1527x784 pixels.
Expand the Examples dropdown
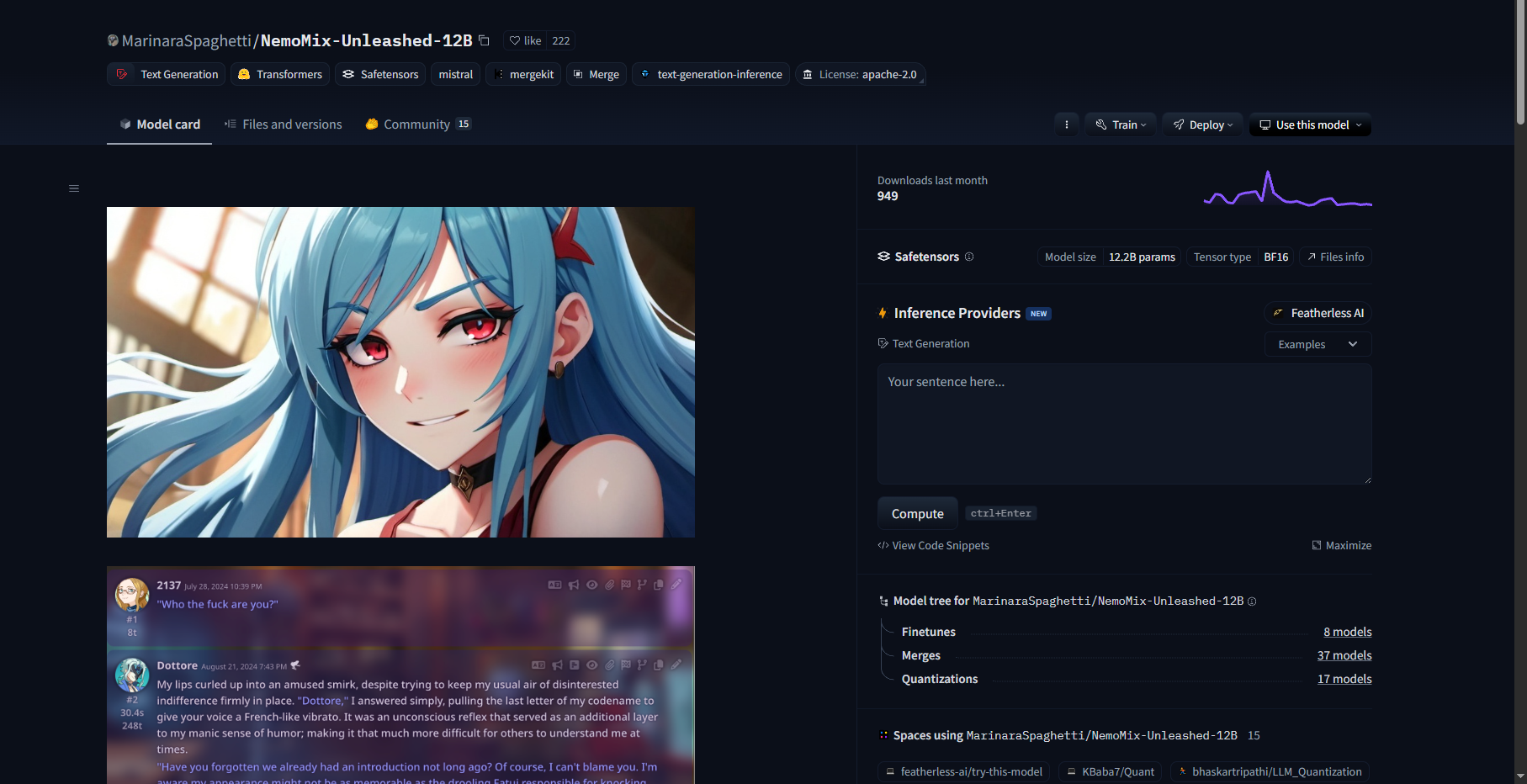[x=1318, y=344]
